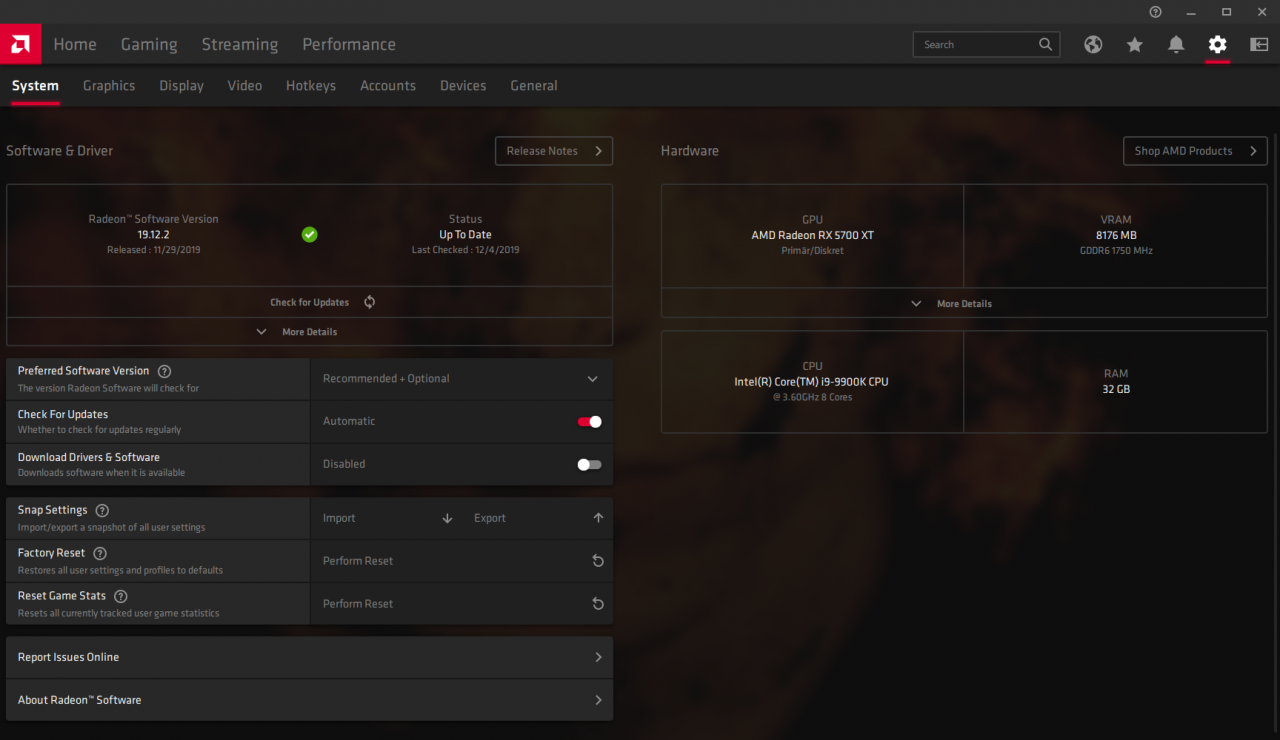Open help icon beside Factory Reset
This screenshot has height=740, width=1280.
click(x=100, y=553)
